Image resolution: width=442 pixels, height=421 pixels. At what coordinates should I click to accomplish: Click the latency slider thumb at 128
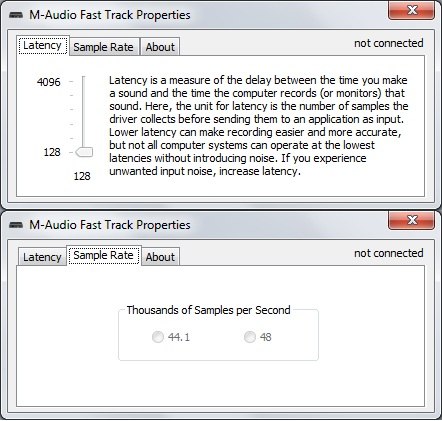[x=84, y=152]
